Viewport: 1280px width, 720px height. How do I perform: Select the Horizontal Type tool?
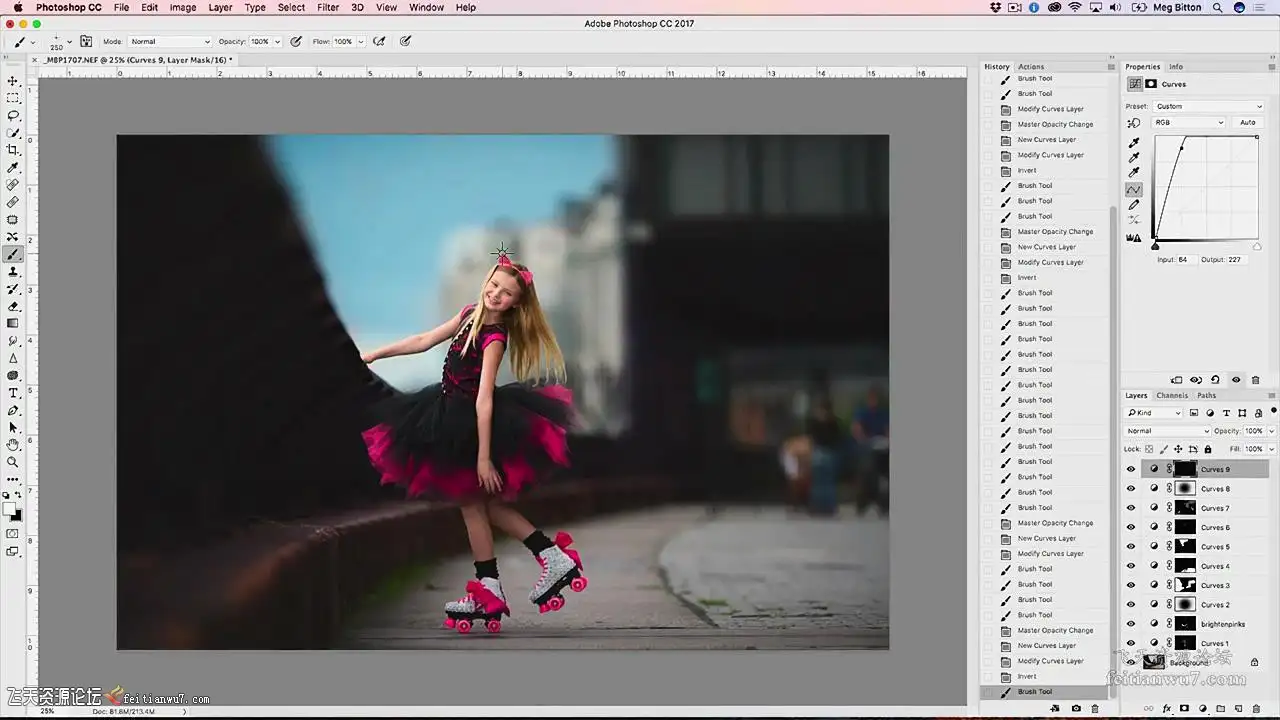(13, 393)
